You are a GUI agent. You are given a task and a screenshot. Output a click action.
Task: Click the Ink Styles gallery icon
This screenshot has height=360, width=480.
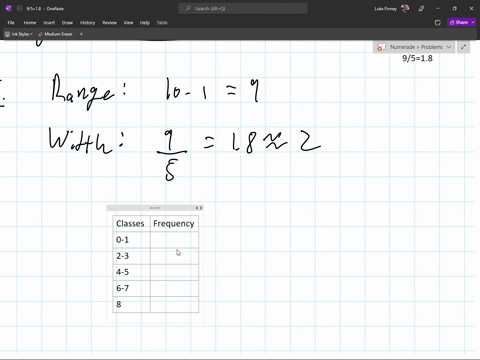7,34
